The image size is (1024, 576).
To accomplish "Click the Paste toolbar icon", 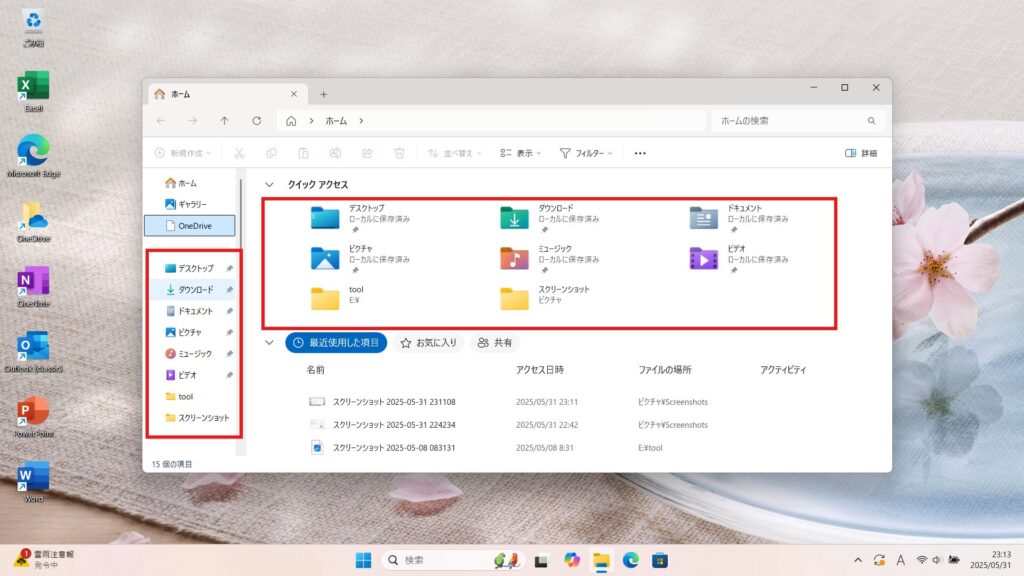I will point(303,153).
